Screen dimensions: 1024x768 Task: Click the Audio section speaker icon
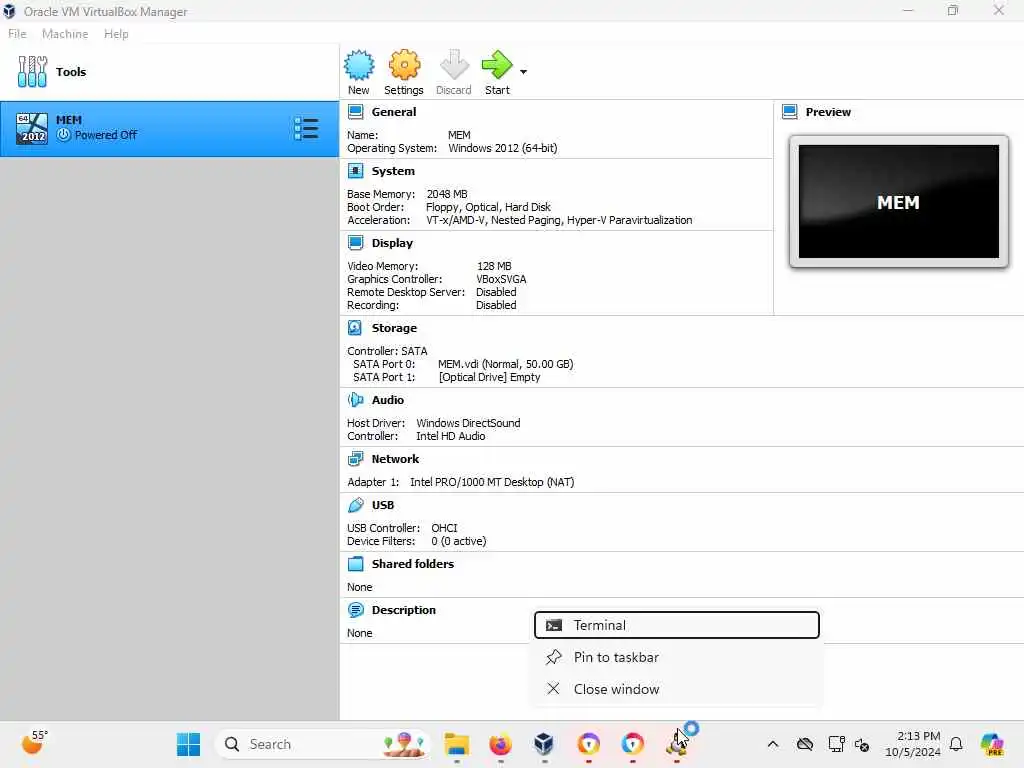(x=355, y=400)
